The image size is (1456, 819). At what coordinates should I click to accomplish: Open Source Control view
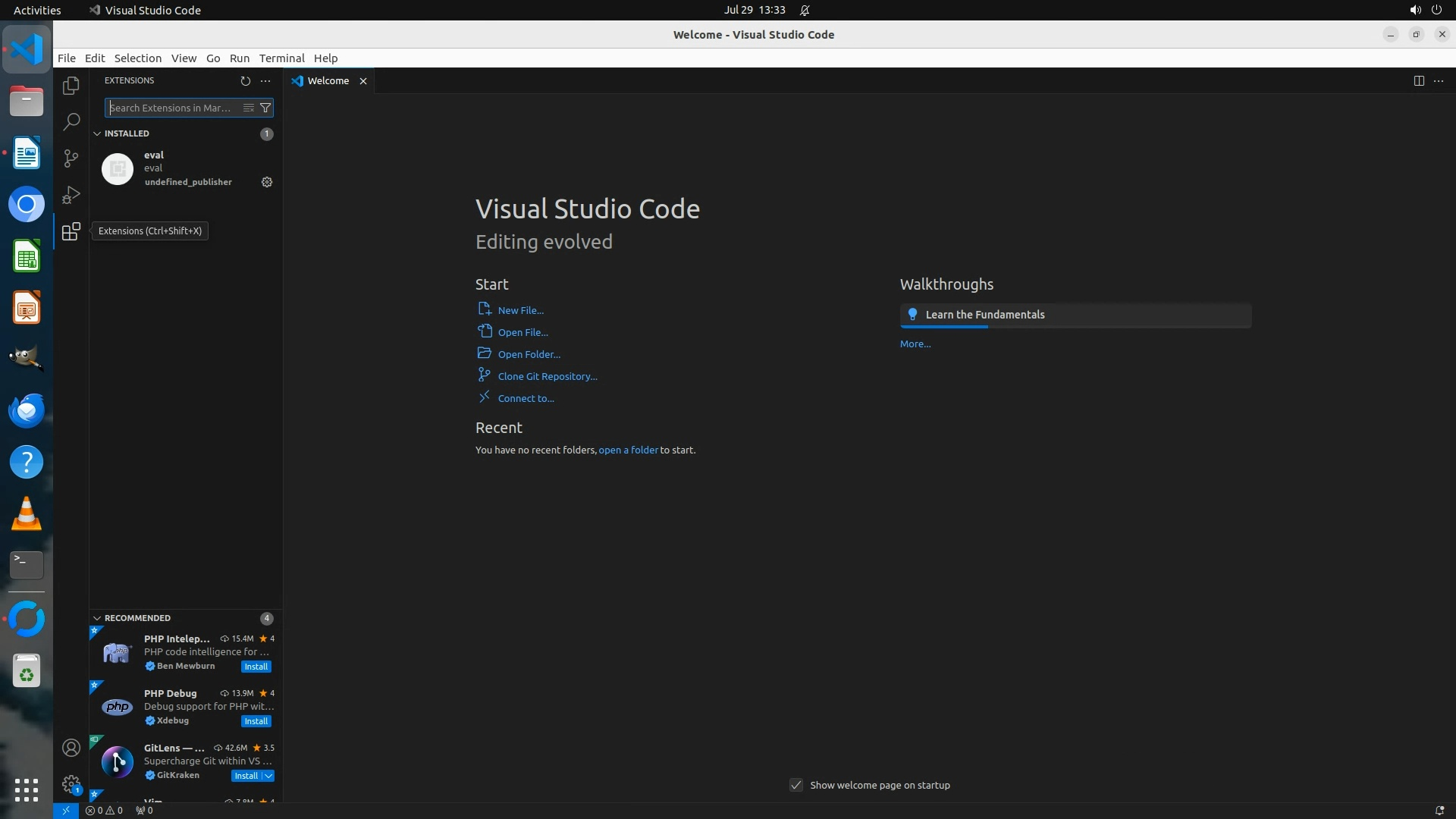click(x=71, y=158)
